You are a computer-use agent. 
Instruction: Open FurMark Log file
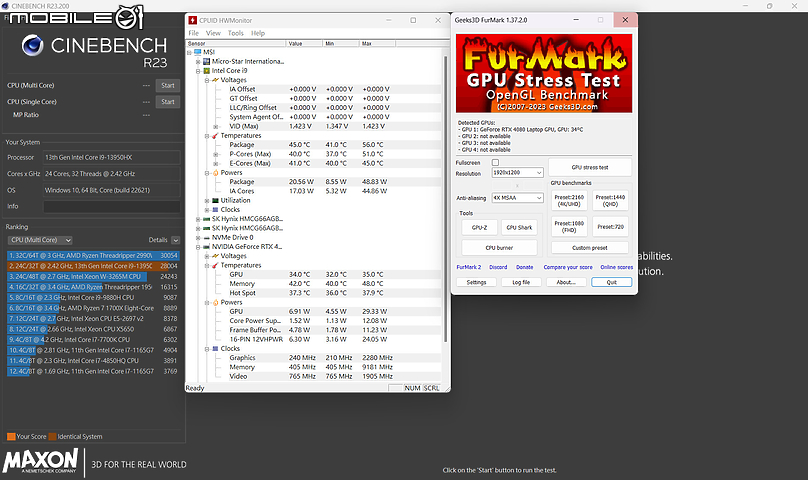pyautogui.click(x=521, y=283)
